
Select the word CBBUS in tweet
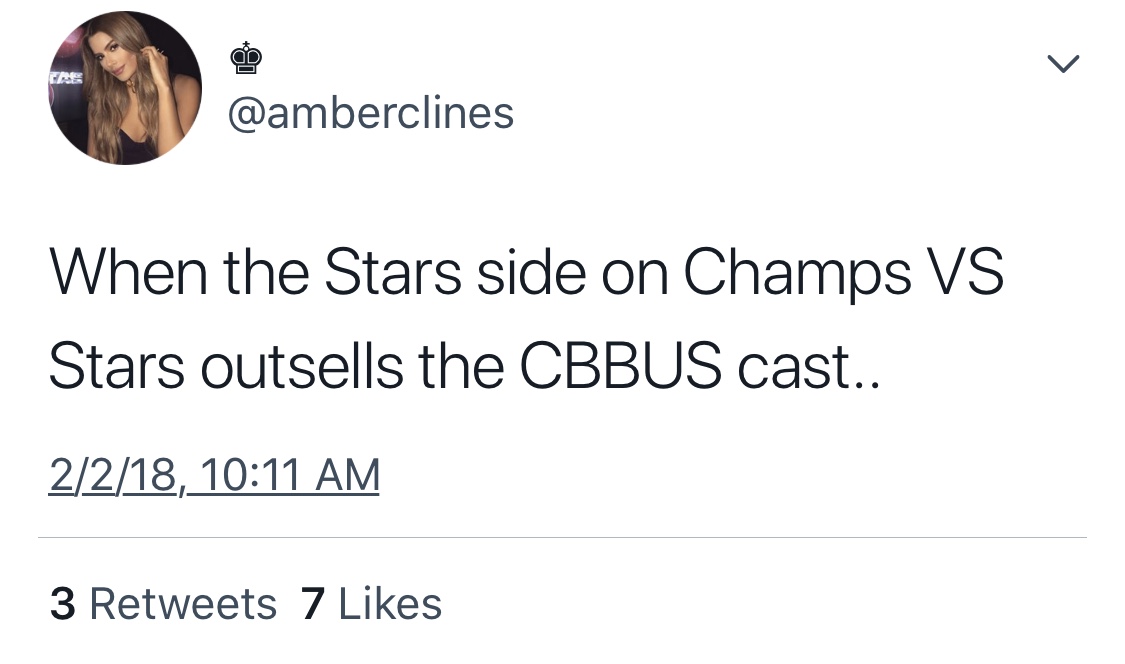tap(620, 366)
